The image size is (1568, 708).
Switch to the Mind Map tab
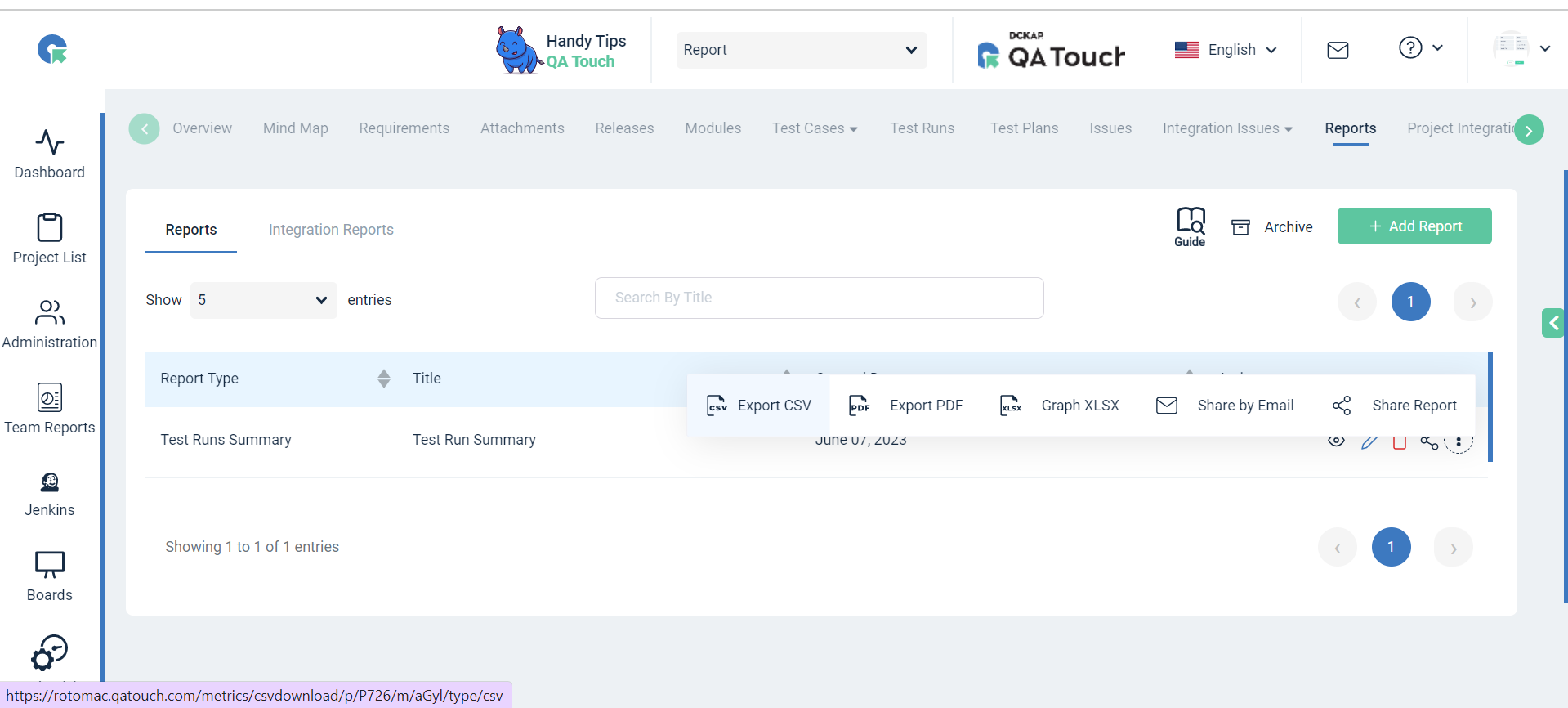point(296,128)
